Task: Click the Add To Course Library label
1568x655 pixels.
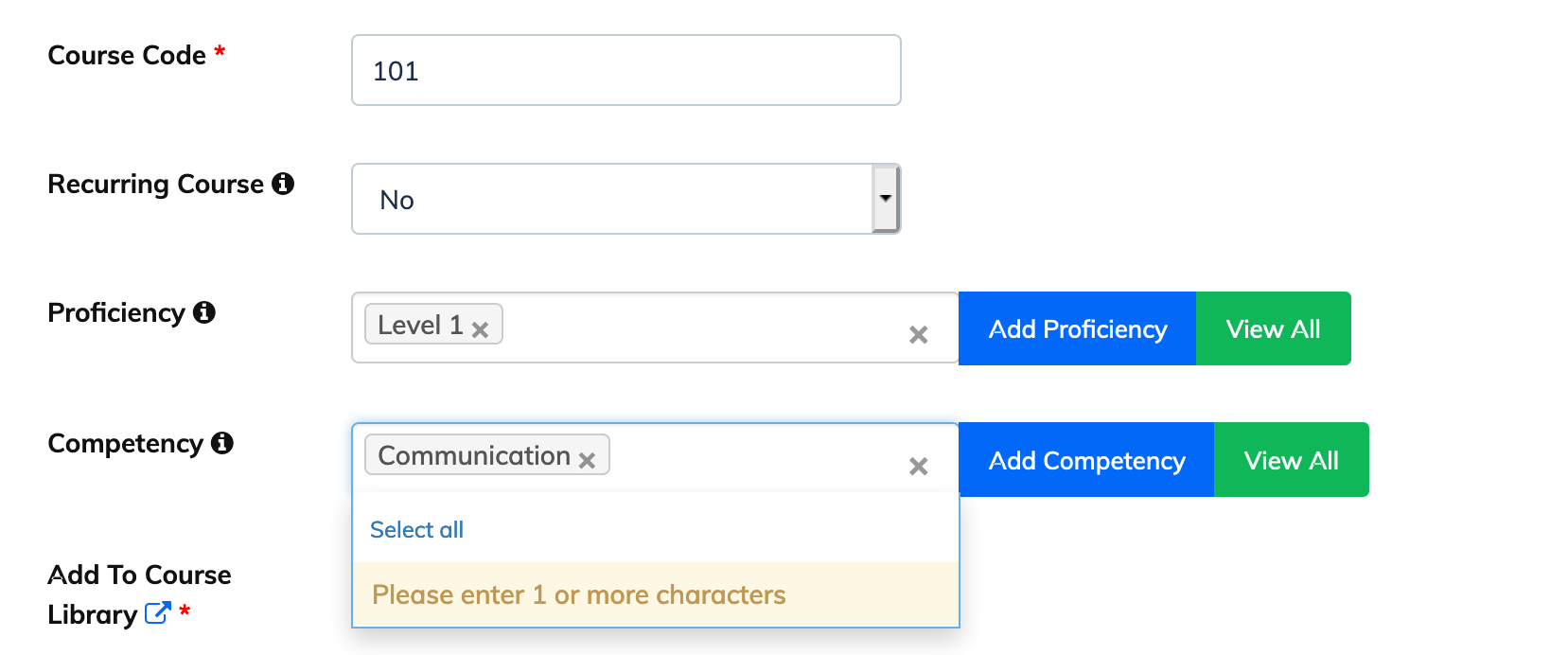Action: [x=139, y=594]
